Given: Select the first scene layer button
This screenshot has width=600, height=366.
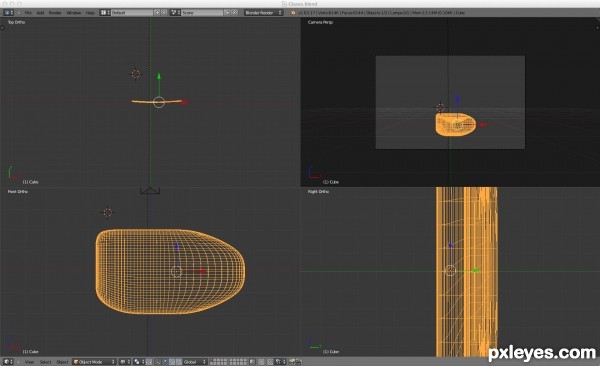Looking at the screenshot, I should tap(212, 360).
